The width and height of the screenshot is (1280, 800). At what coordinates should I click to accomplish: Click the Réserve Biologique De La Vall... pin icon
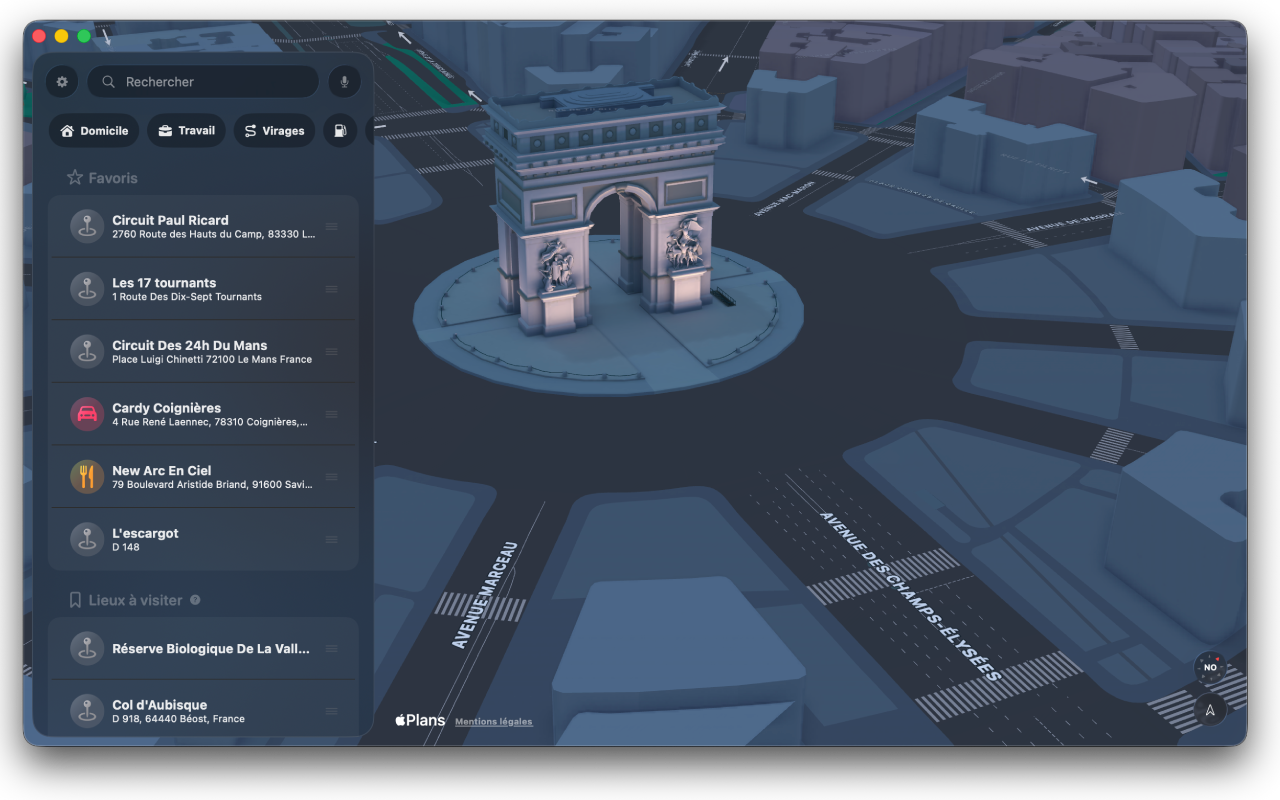tap(87, 648)
